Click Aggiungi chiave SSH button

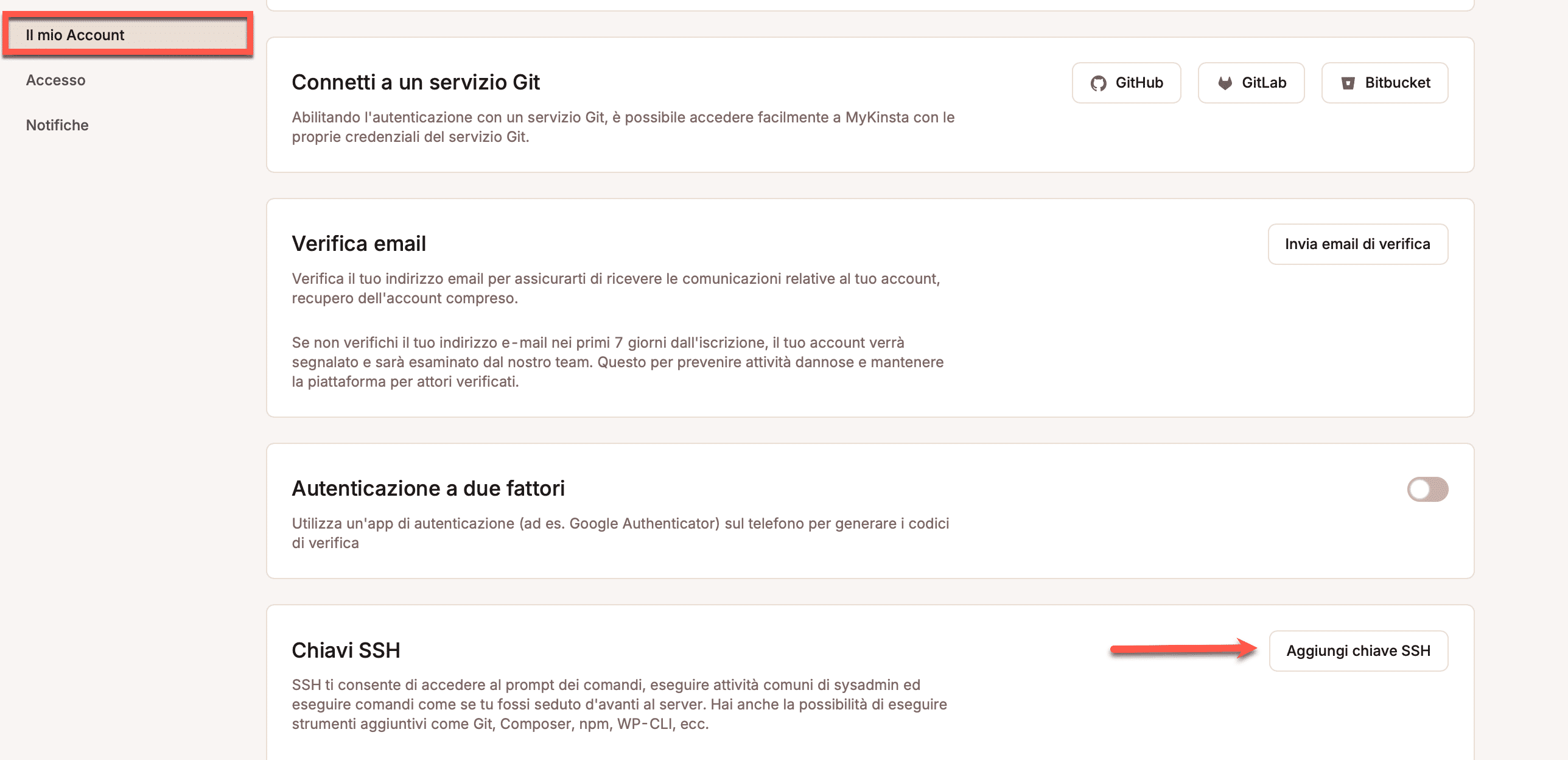tap(1358, 651)
